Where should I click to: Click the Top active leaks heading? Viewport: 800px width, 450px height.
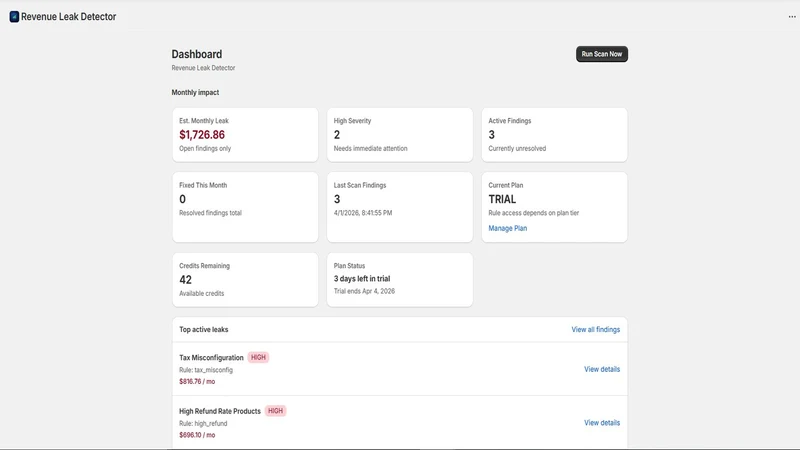click(x=204, y=330)
